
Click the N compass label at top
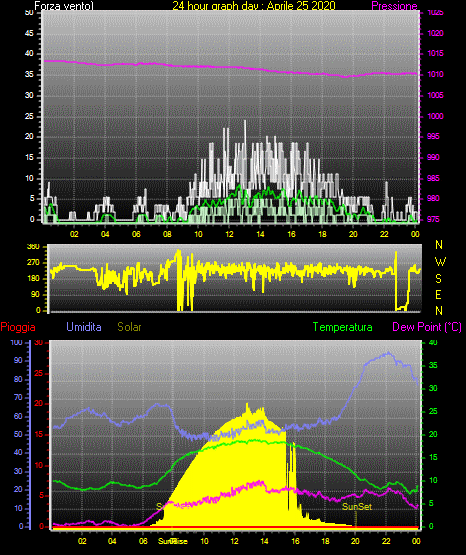[439, 245]
